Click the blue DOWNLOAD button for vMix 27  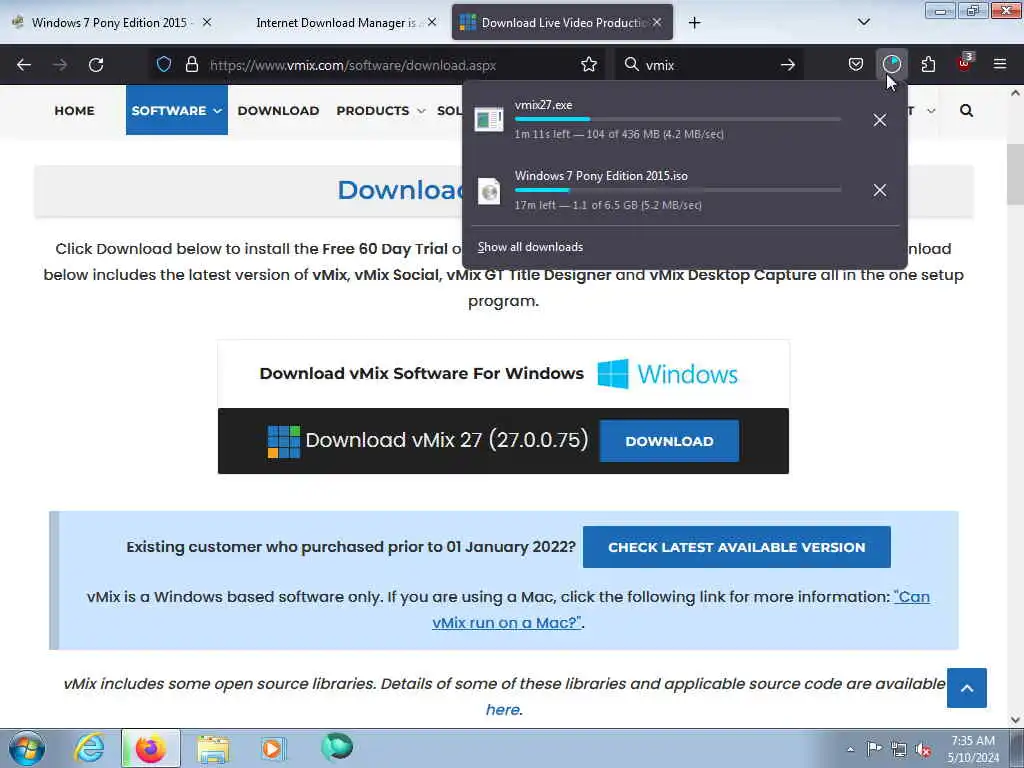(x=669, y=441)
